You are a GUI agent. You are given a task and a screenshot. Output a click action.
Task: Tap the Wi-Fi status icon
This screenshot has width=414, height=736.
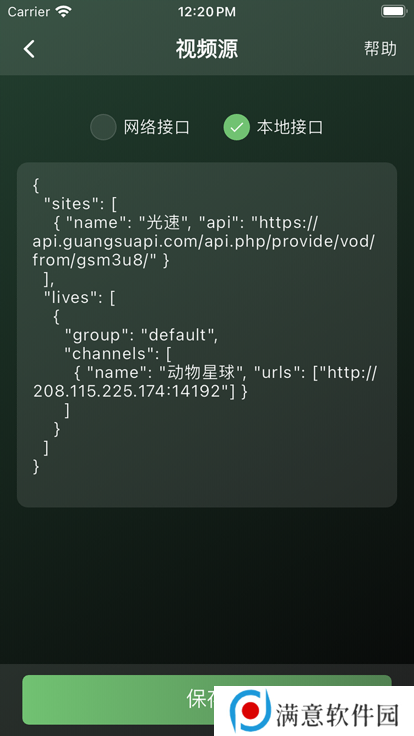(63, 11)
